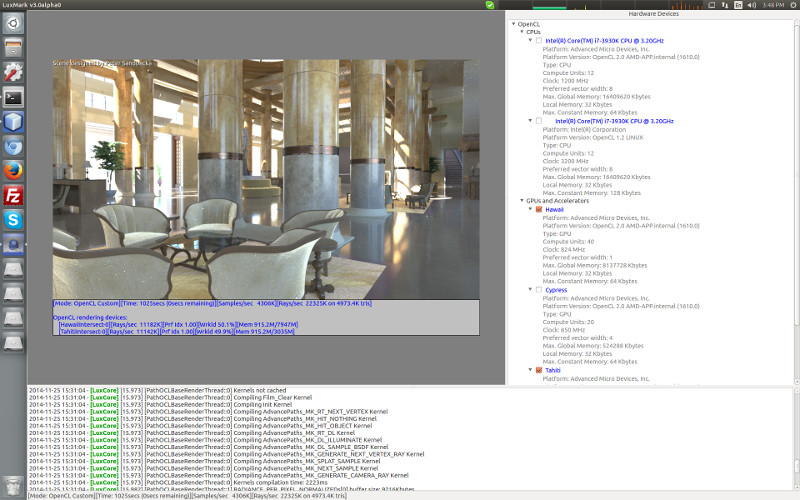Click 'Max. Global Memory: 524288 Kbytes' row

click(x=593, y=346)
